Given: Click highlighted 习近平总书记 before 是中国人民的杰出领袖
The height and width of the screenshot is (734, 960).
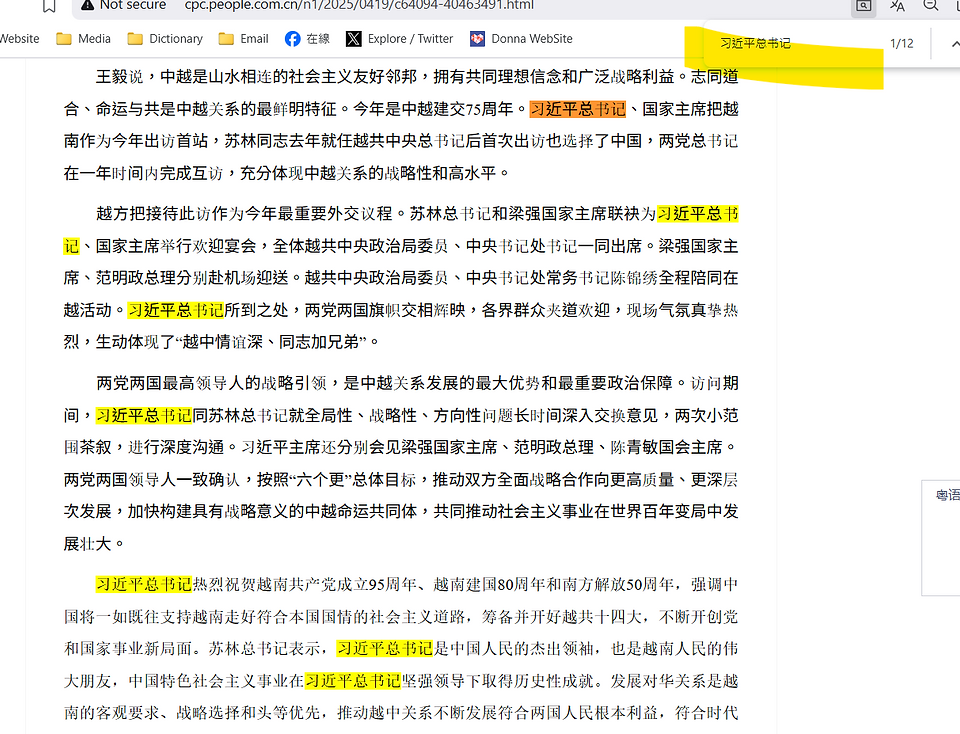Looking at the screenshot, I should 385,648.
